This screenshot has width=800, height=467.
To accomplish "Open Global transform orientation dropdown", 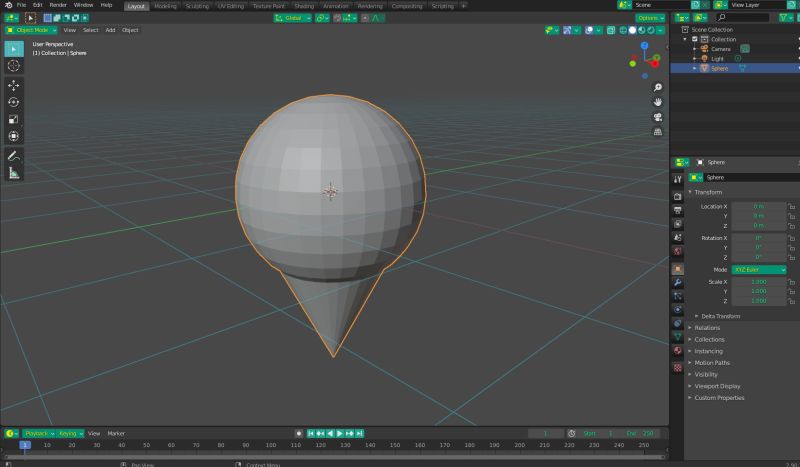I will (x=292, y=18).
